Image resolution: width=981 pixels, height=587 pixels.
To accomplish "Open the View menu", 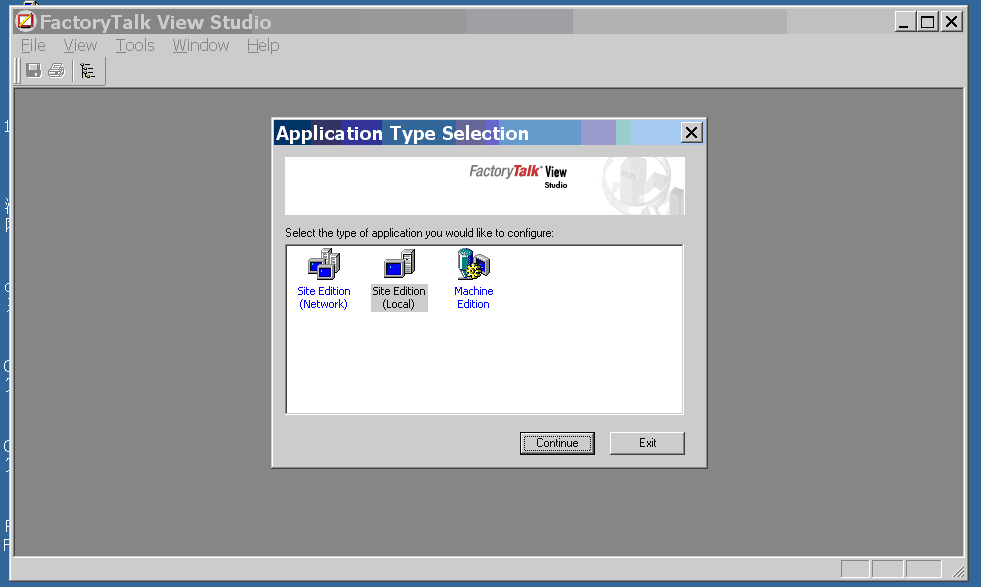I will coord(80,46).
